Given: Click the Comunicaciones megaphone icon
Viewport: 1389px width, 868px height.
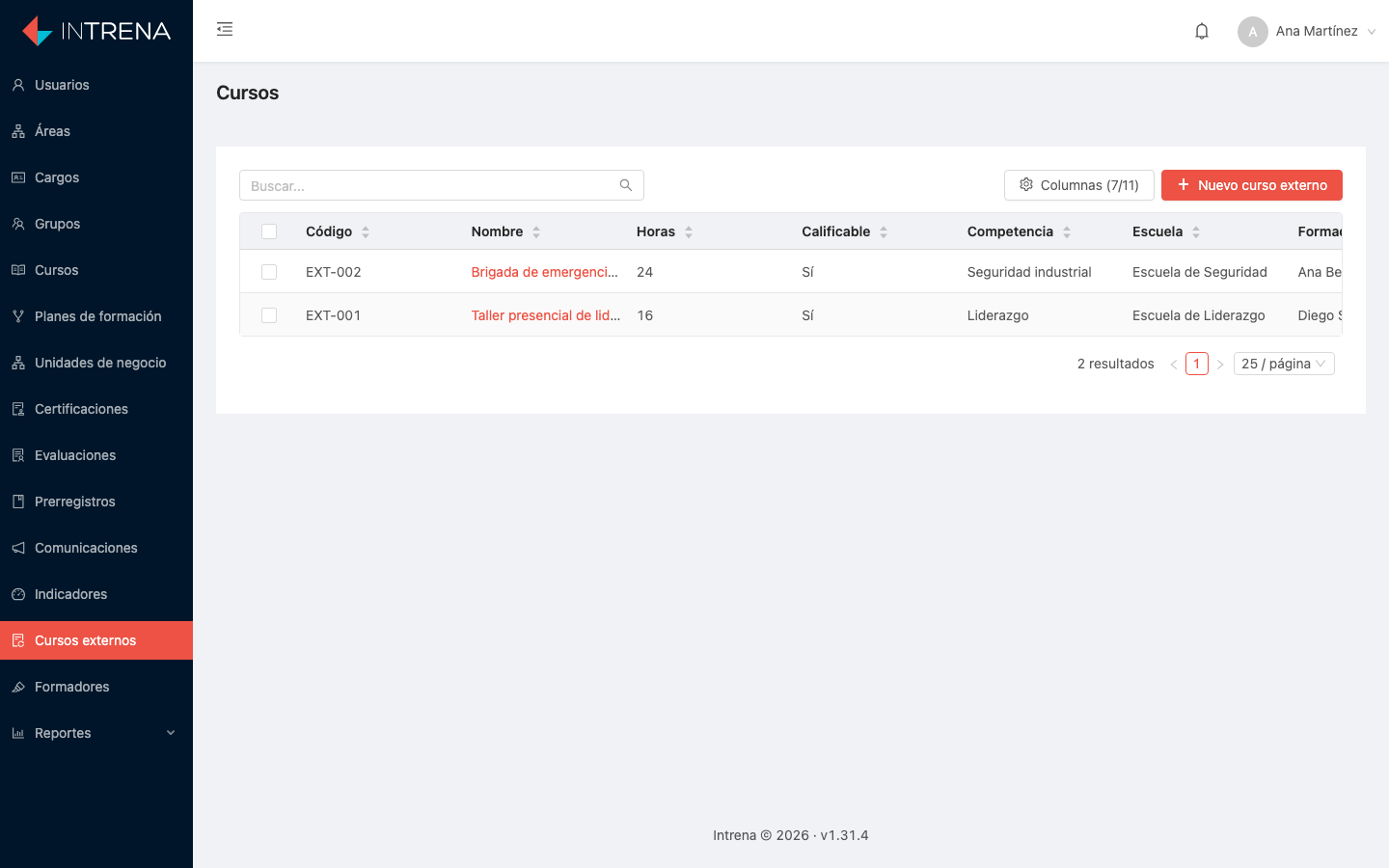Looking at the screenshot, I should point(18,548).
